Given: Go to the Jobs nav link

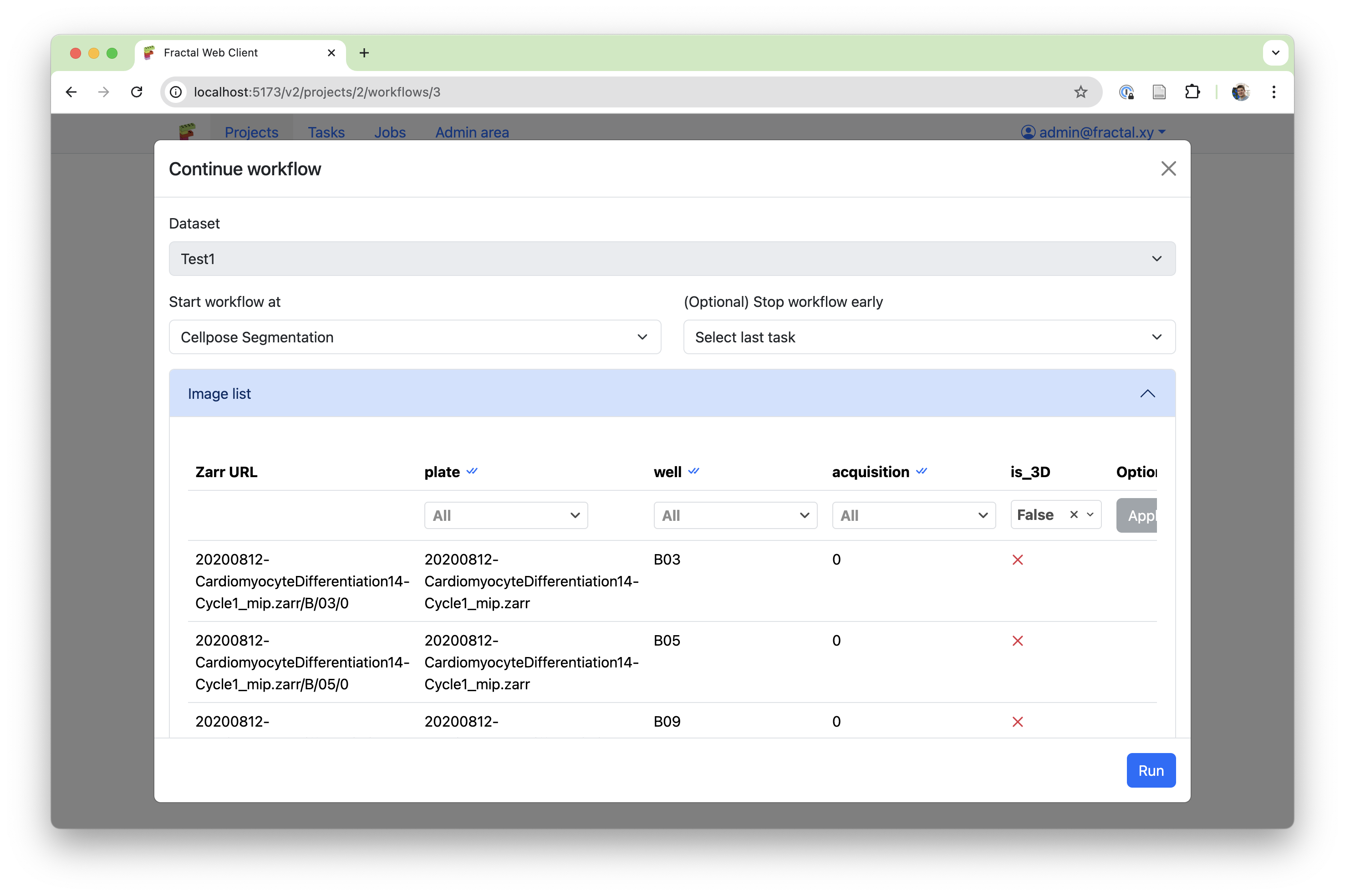Looking at the screenshot, I should tap(390, 132).
